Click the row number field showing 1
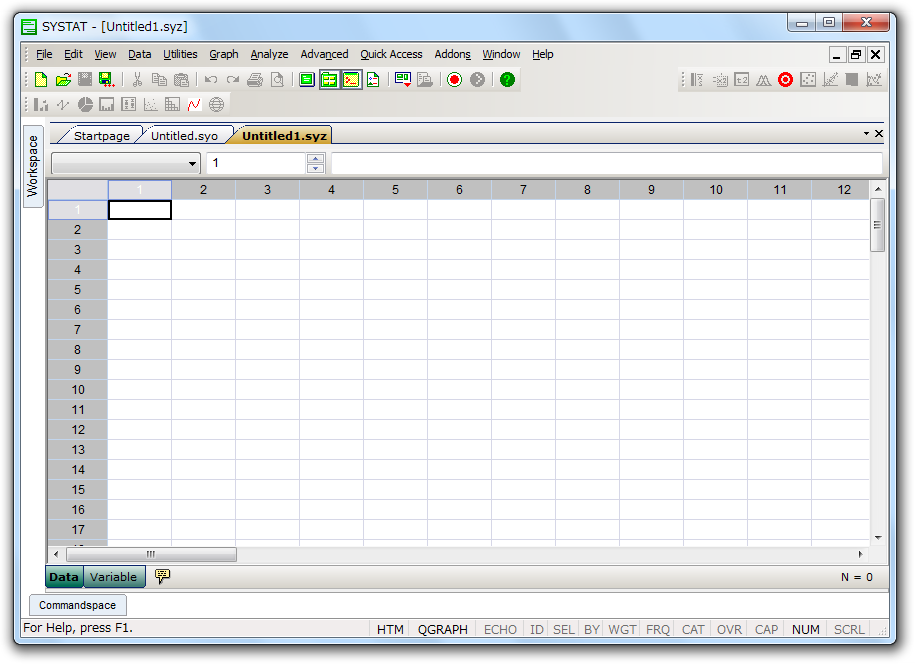Image resolution: width=915 pixels, height=664 pixels. [x=257, y=163]
